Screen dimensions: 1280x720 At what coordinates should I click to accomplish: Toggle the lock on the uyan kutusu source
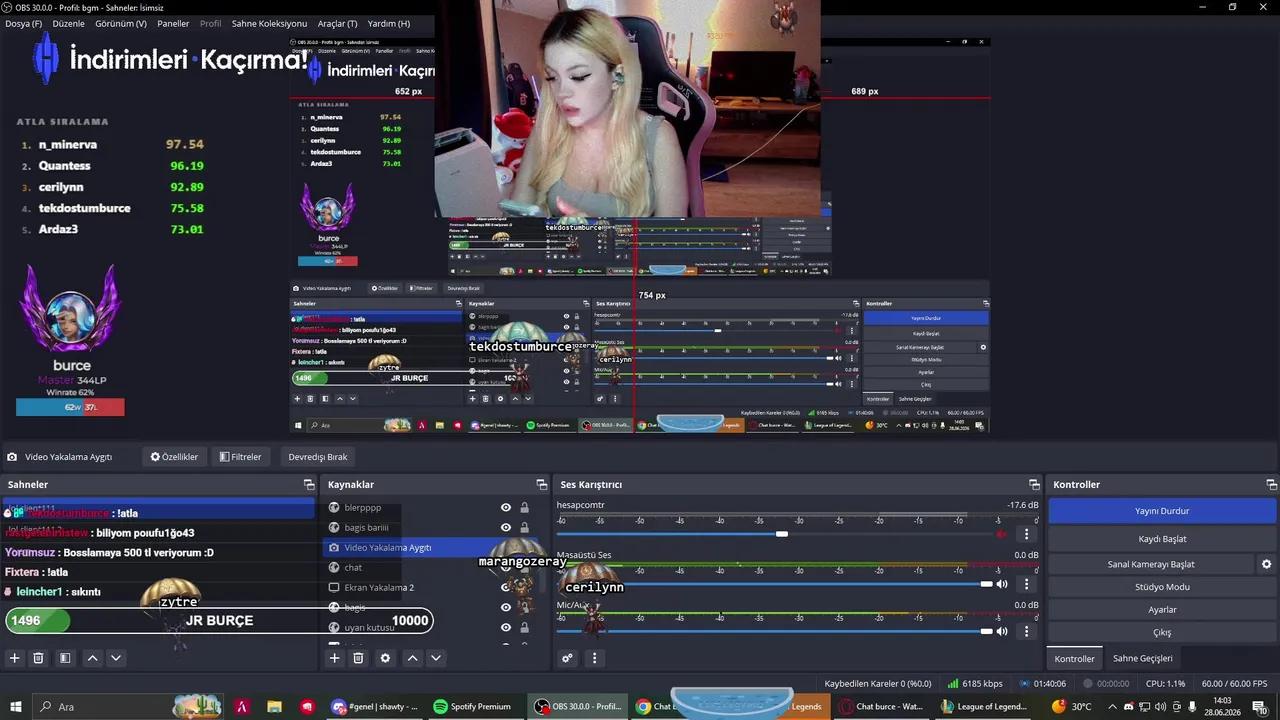(524, 628)
